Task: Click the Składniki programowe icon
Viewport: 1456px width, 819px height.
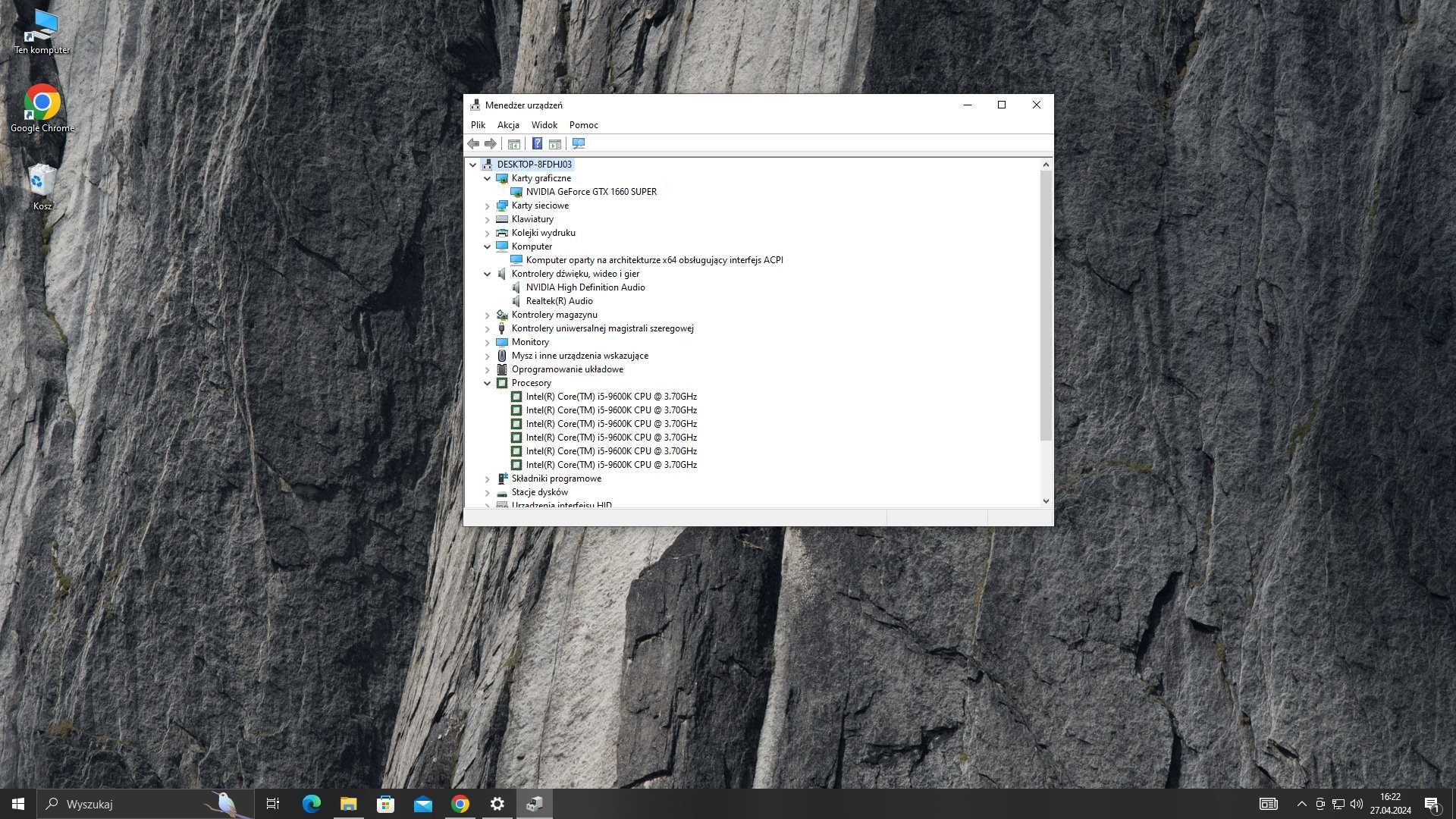Action: pos(502,479)
